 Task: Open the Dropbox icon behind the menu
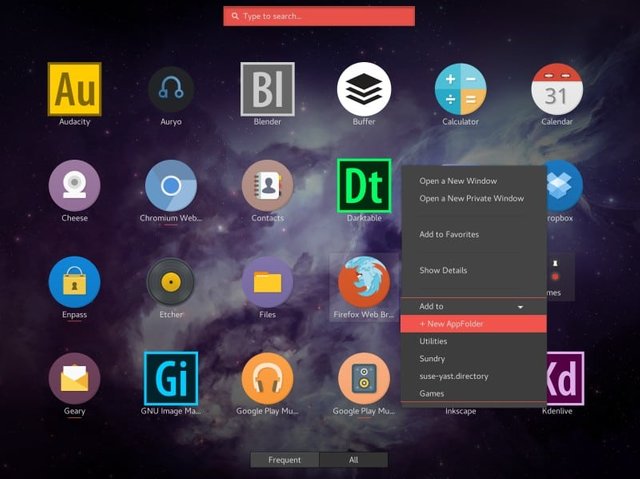click(x=565, y=185)
